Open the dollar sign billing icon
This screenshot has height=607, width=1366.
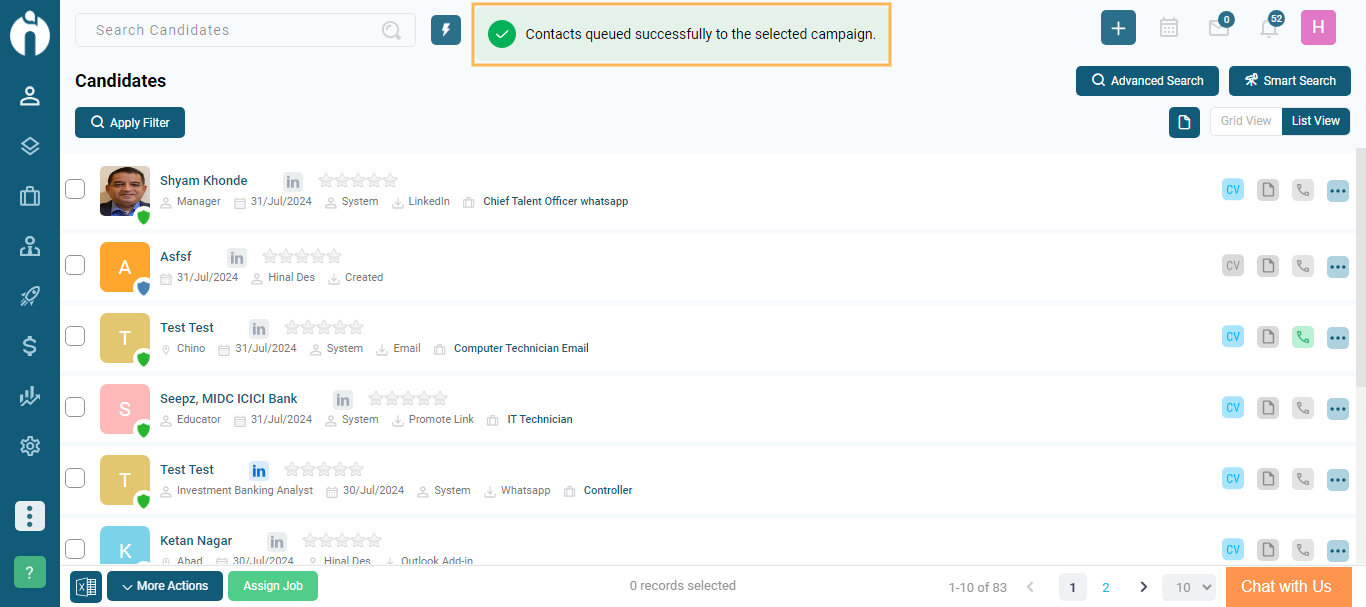tap(30, 346)
